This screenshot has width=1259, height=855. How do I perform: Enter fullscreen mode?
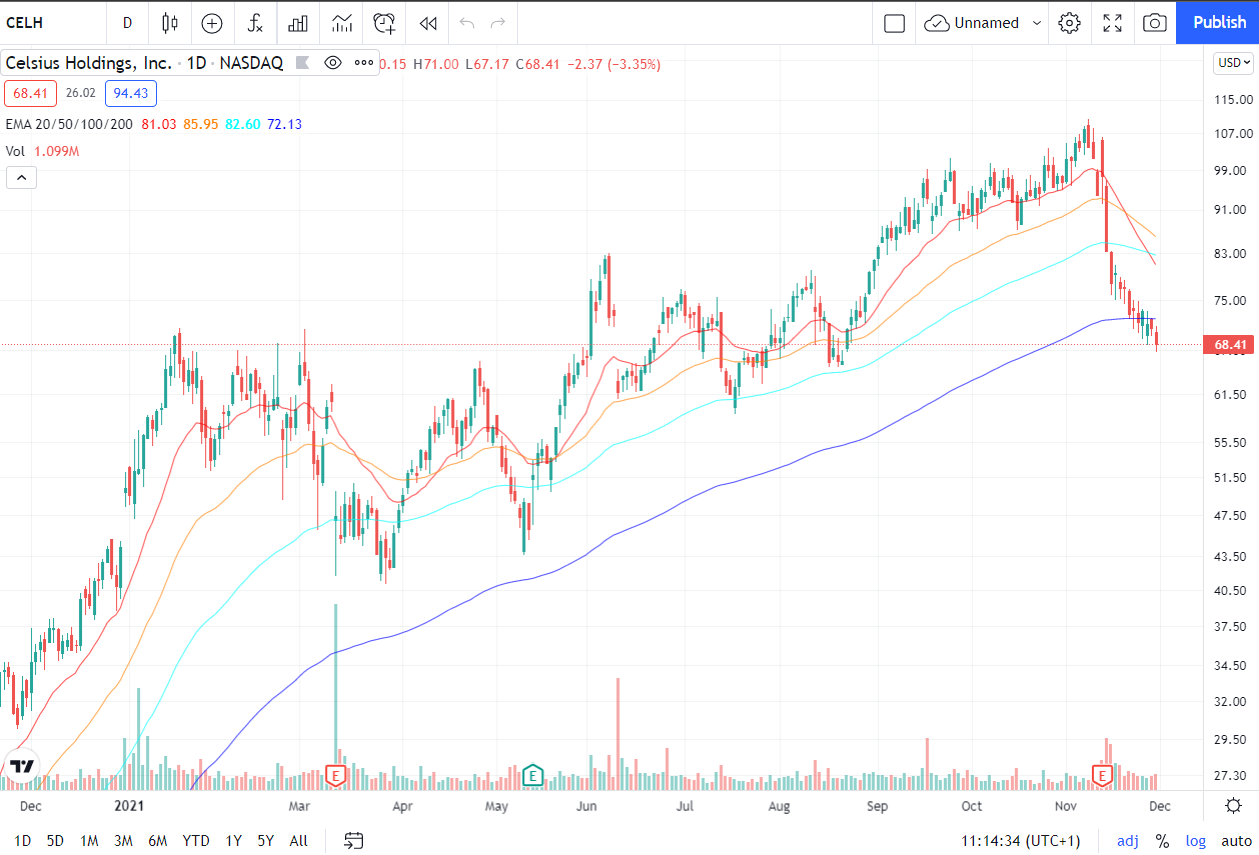click(1112, 22)
